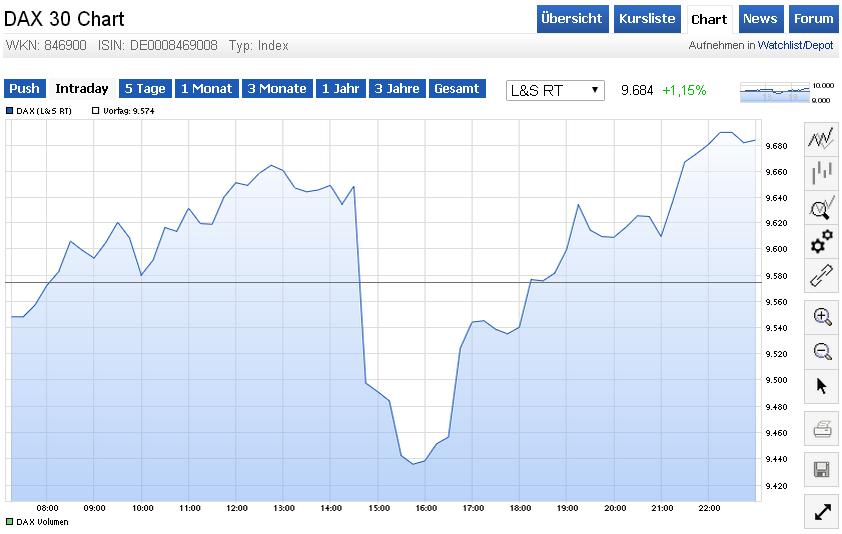The image size is (842, 534).
Task: Switch to the Kursliste tab
Action: pos(647,19)
